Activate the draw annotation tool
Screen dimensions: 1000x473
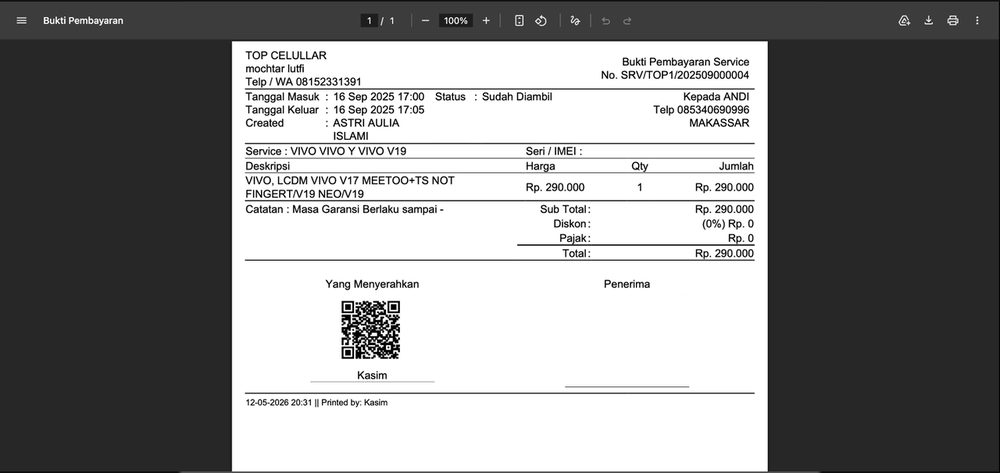click(x=575, y=20)
